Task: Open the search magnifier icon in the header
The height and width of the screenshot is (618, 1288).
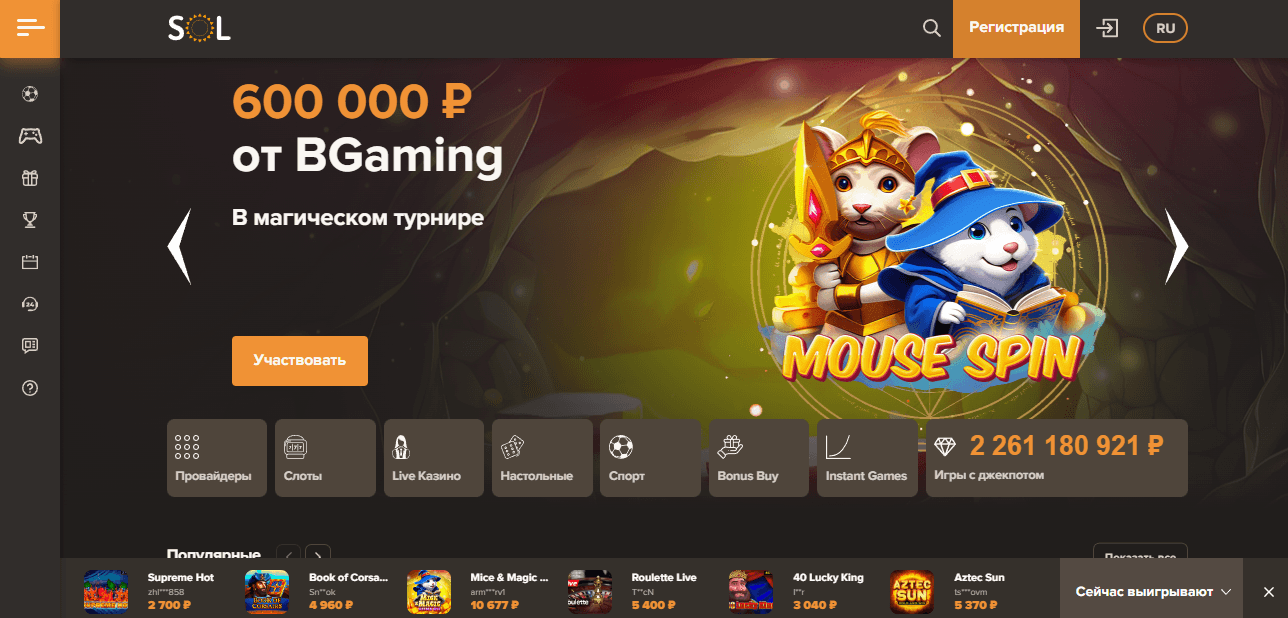Action: (931, 28)
